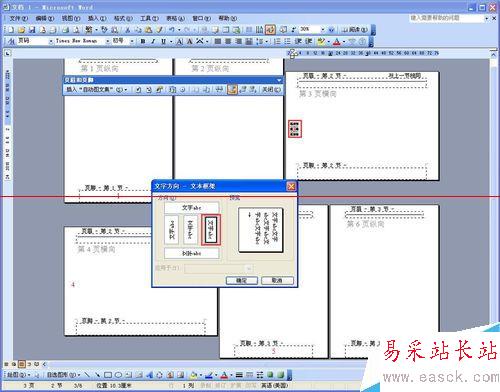Open the style dropdown showing 页码
500x392 pixels.
[x=51, y=41]
